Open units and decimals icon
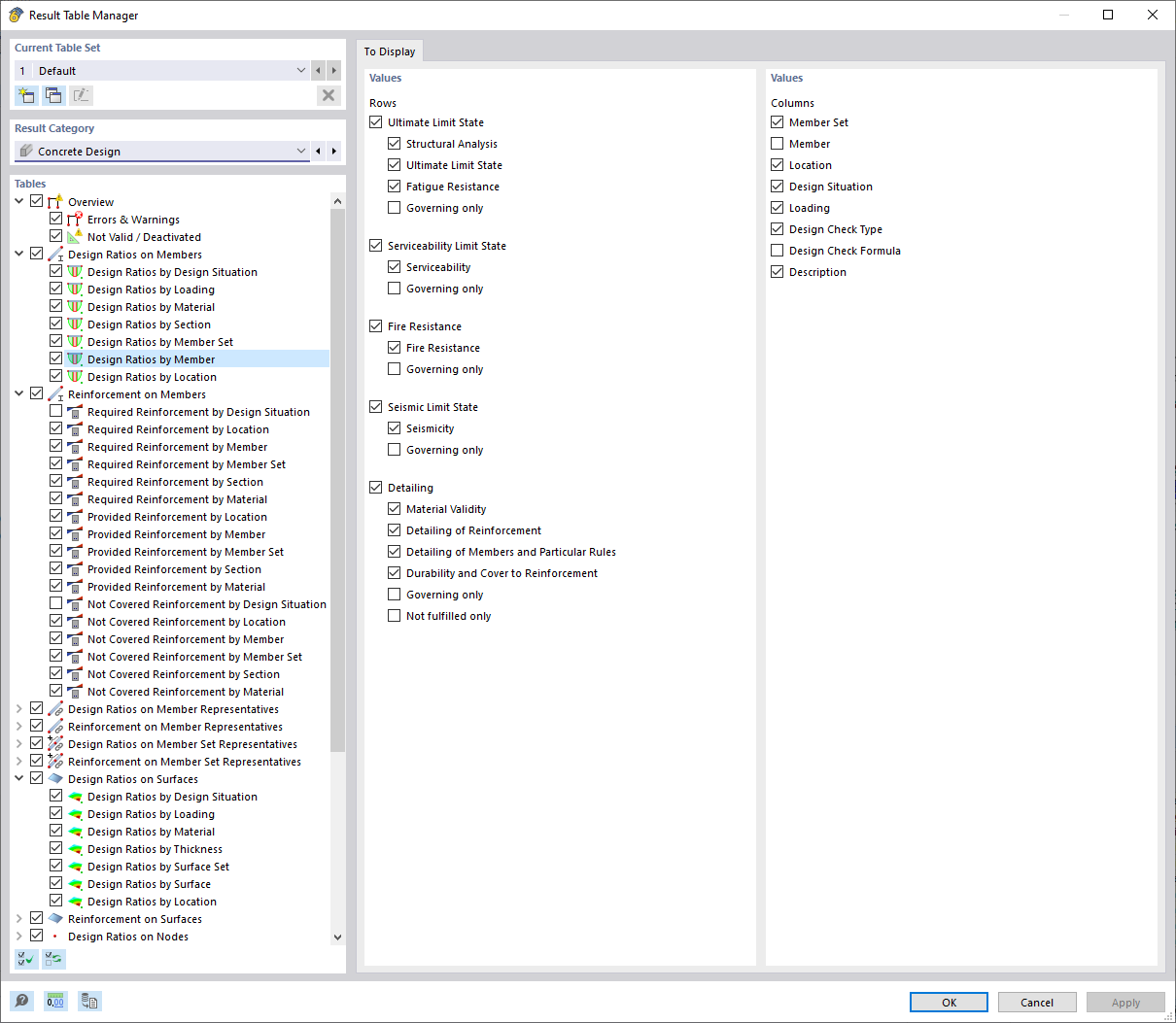The width and height of the screenshot is (1176, 1023). pyautogui.click(x=55, y=1002)
